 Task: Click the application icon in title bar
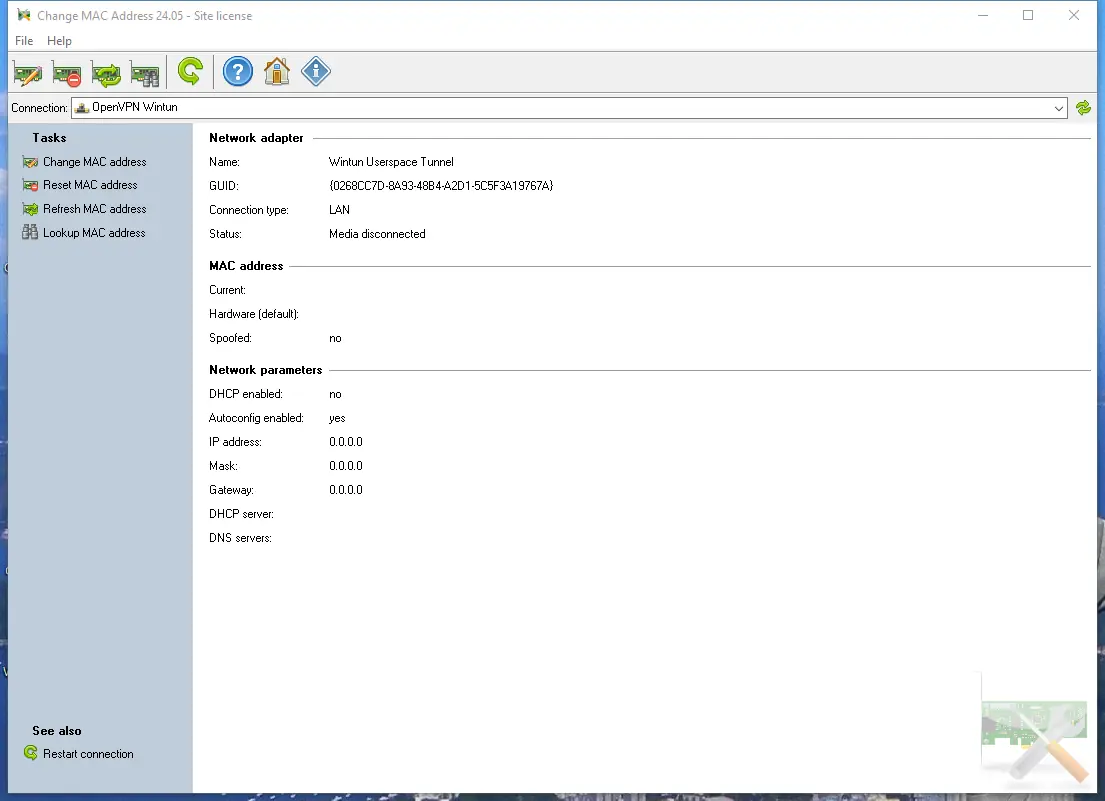click(x=24, y=15)
